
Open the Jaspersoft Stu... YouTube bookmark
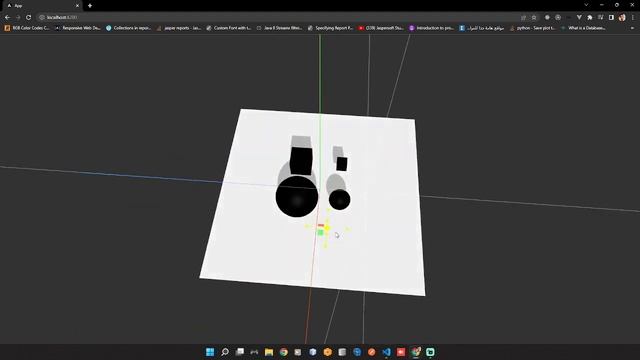381,28
